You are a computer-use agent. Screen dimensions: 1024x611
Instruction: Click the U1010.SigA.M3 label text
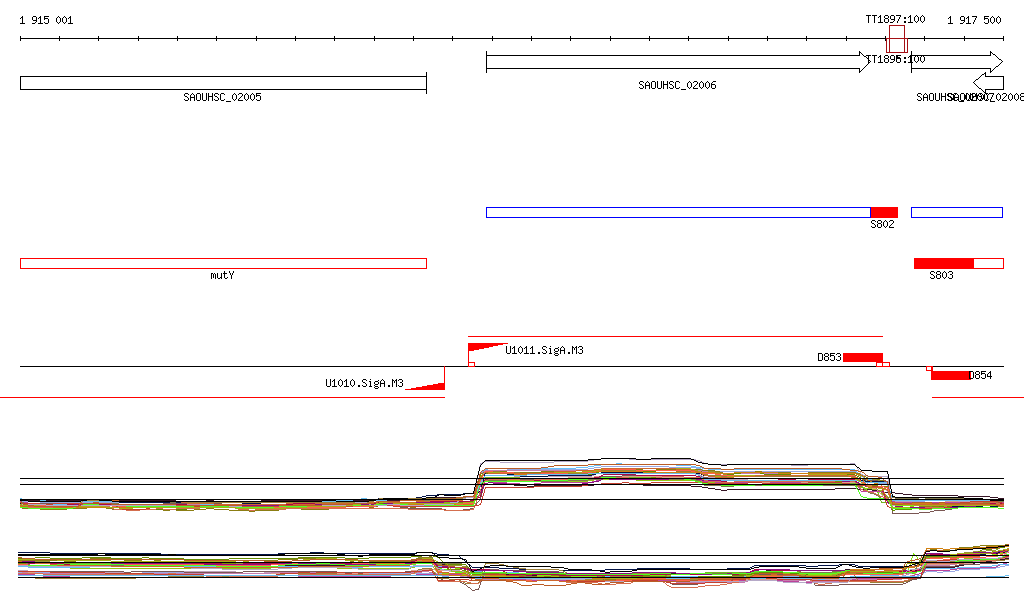[x=364, y=383]
